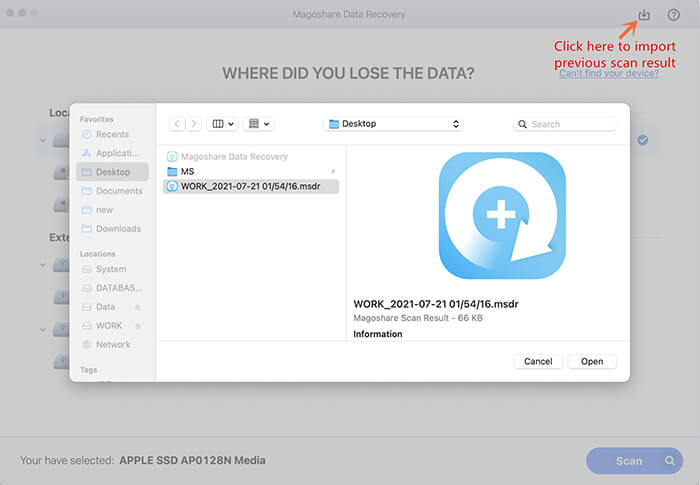Open the Desktop location popup
700x485 pixels.
(x=393, y=124)
